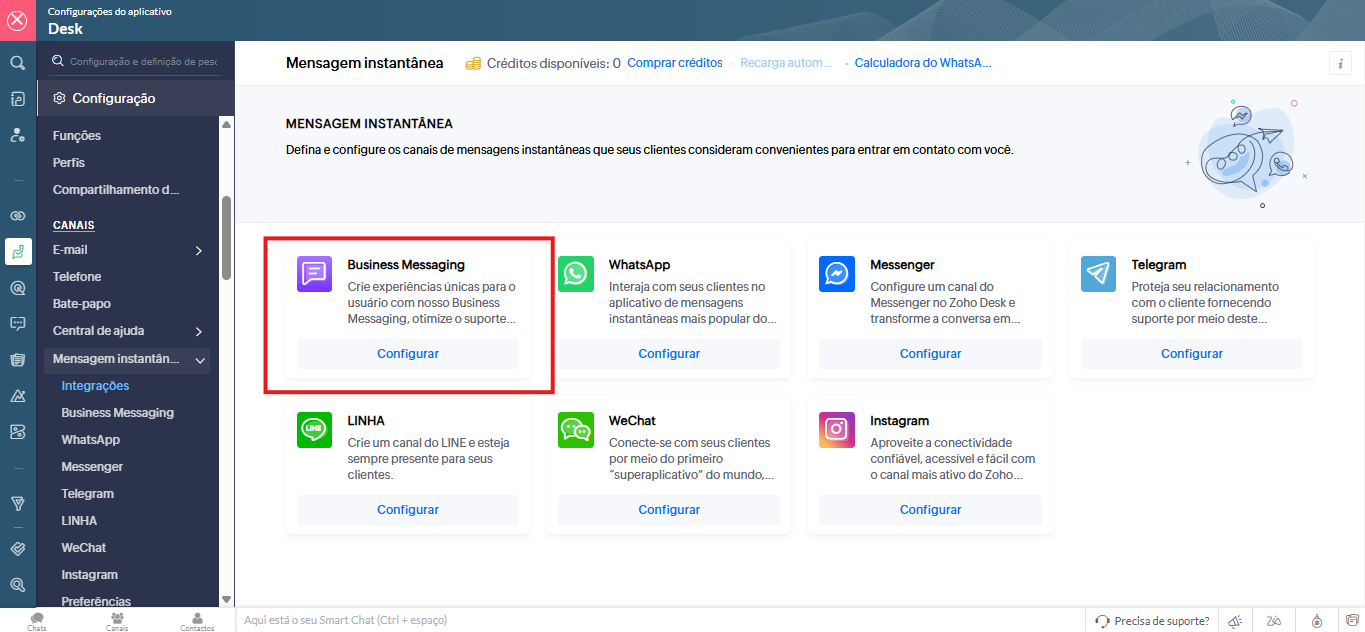The height and width of the screenshot is (632, 1365).
Task: Collapse the Mensagem instantânea section
Action: coord(200,359)
